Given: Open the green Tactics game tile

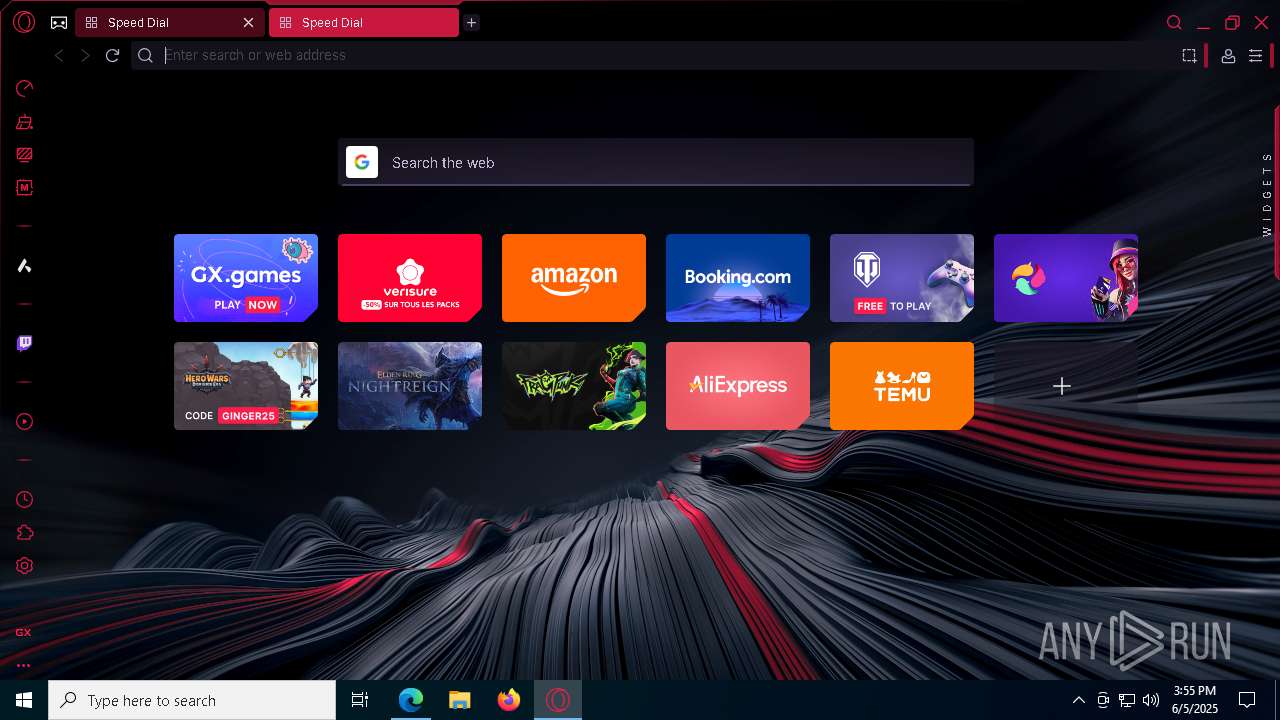Looking at the screenshot, I should click(574, 386).
